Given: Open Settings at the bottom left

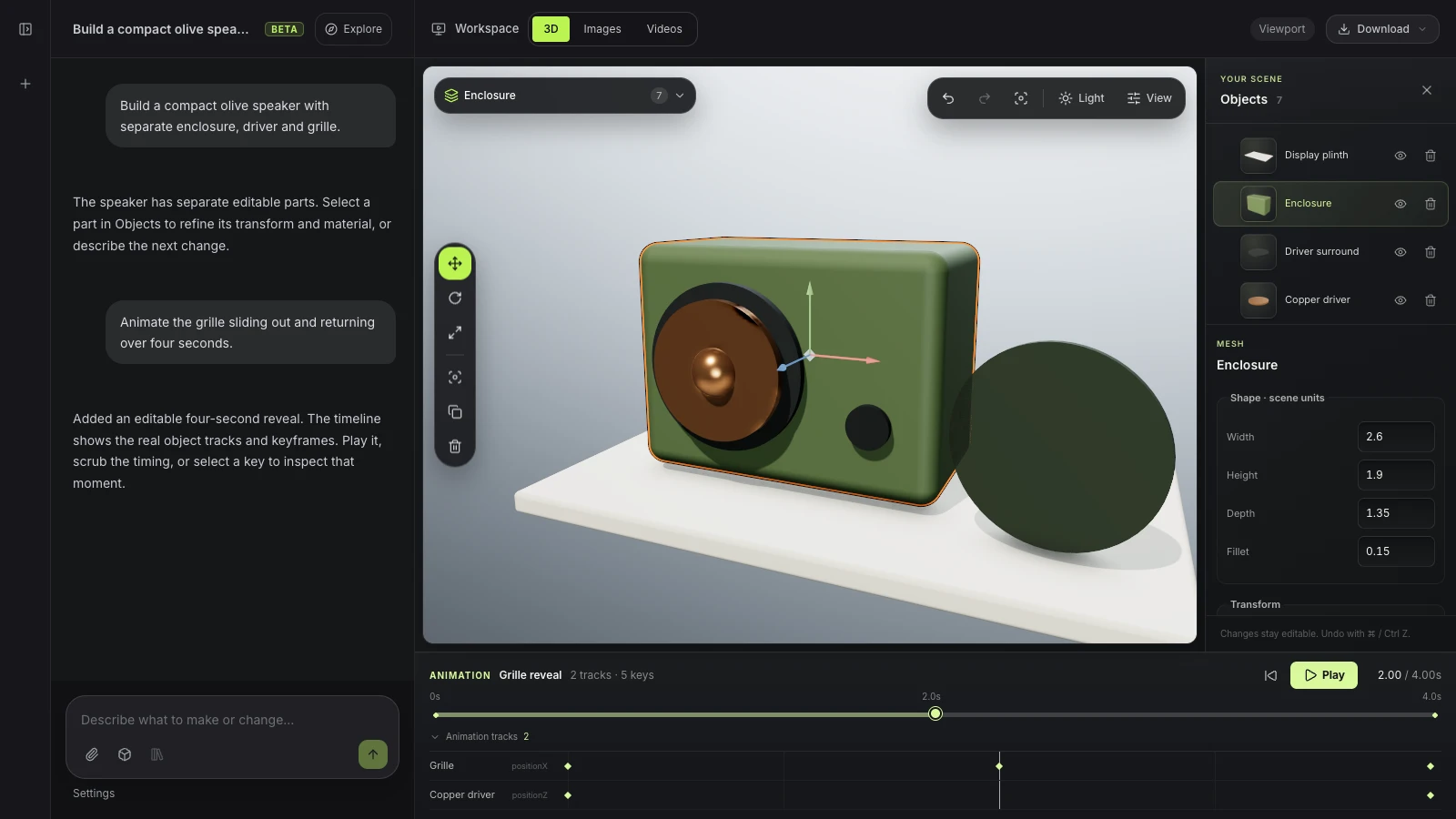Looking at the screenshot, I should pos(94,794).
